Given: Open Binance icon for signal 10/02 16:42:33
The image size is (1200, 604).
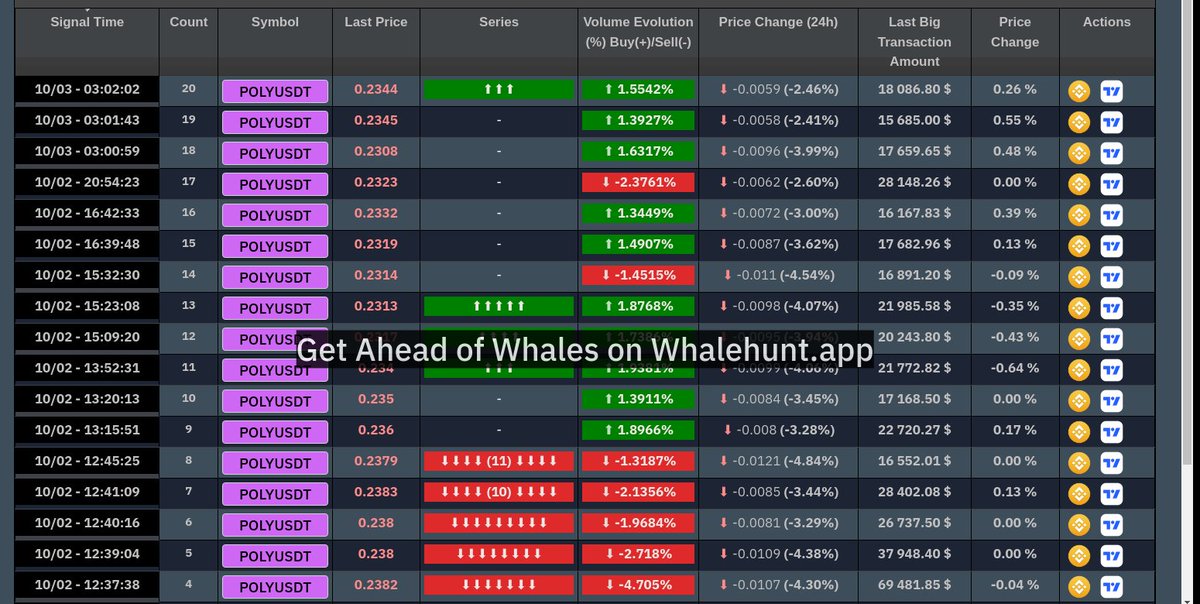Looking at the screenshot, I should [1079, 215].
